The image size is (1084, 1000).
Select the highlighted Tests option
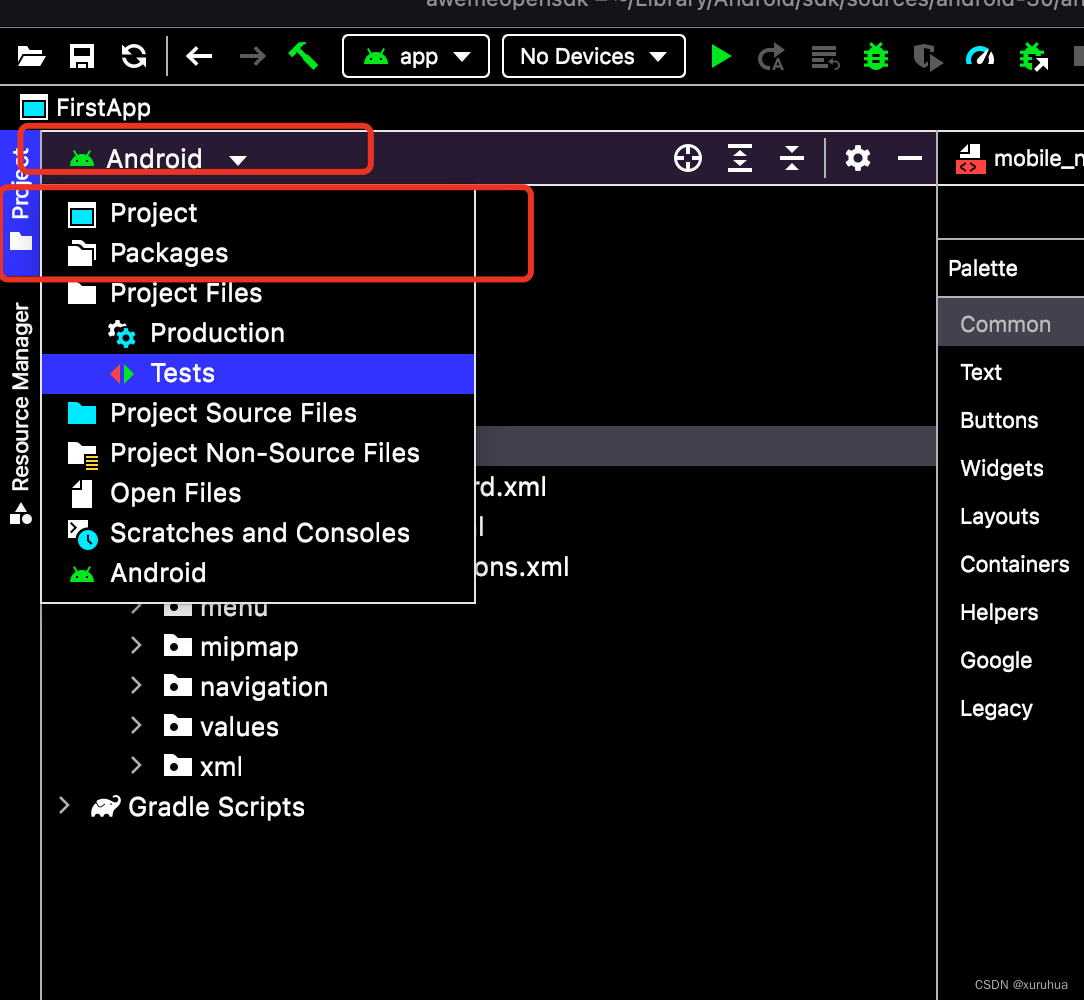tap(258, 373)
